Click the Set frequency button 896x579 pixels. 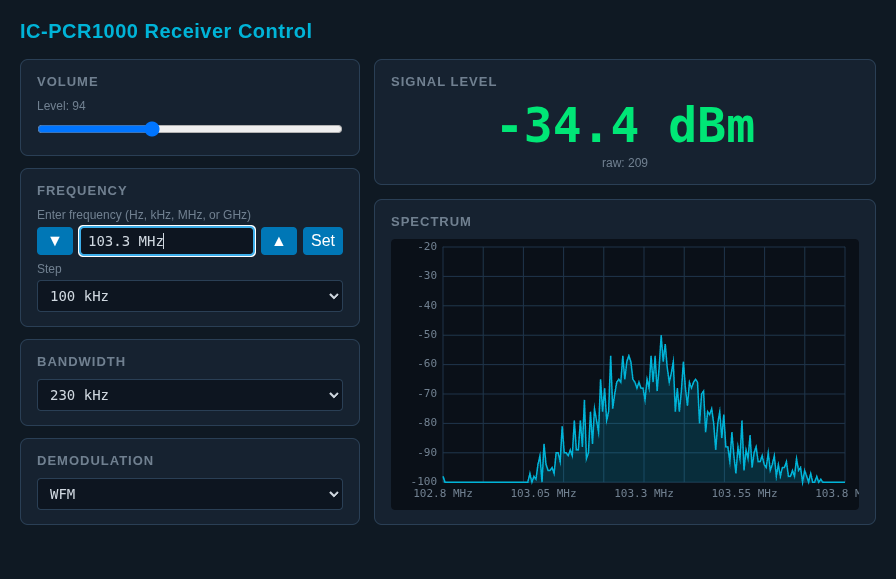(322, 241)
